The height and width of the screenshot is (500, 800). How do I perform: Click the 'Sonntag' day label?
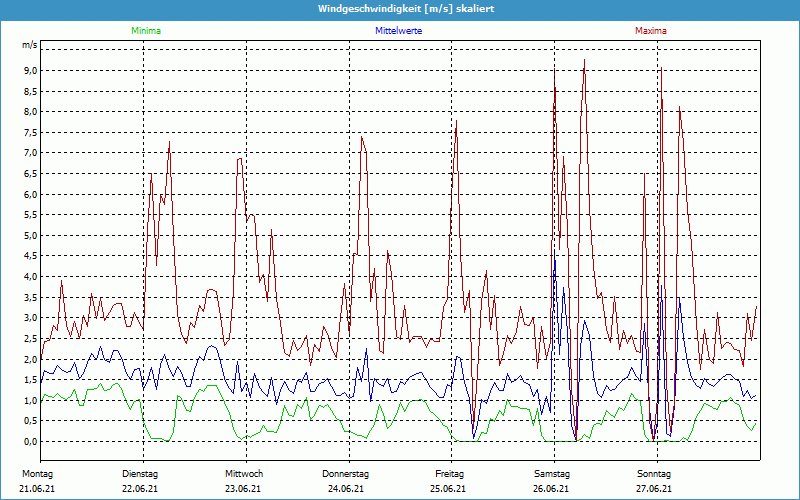coord(654,474)
